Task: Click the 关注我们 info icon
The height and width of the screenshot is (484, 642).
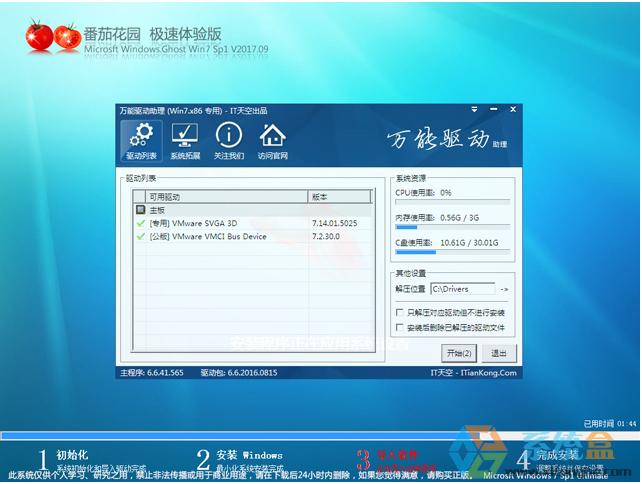Action: [228, 142]
